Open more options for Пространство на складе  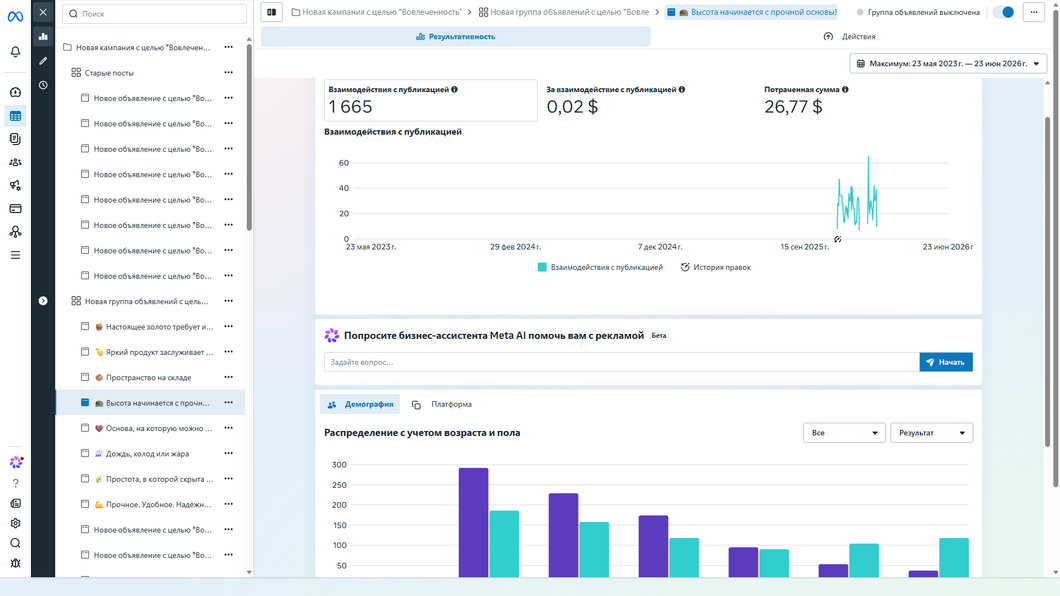(x=228, y=377)
